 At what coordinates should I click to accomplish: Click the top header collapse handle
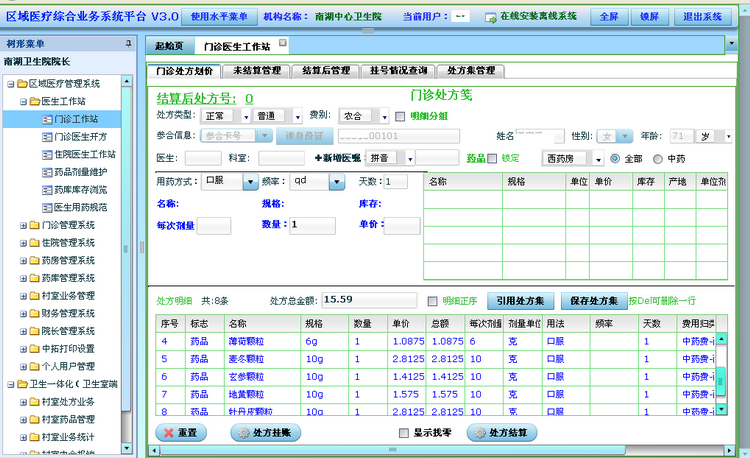(x=368, y=31)
